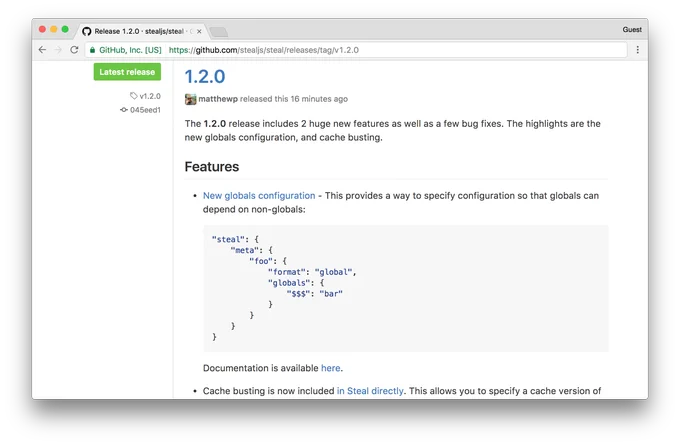The width and height of the screenshot is (680, 445).
Task: Open the matthewp user profile link
Action: 218,99
